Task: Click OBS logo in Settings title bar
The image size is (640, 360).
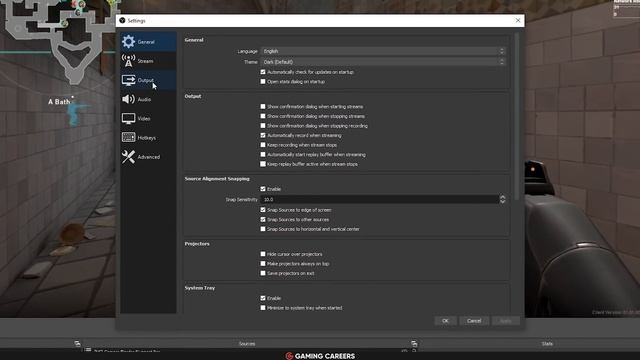Action: coord(122,20)
